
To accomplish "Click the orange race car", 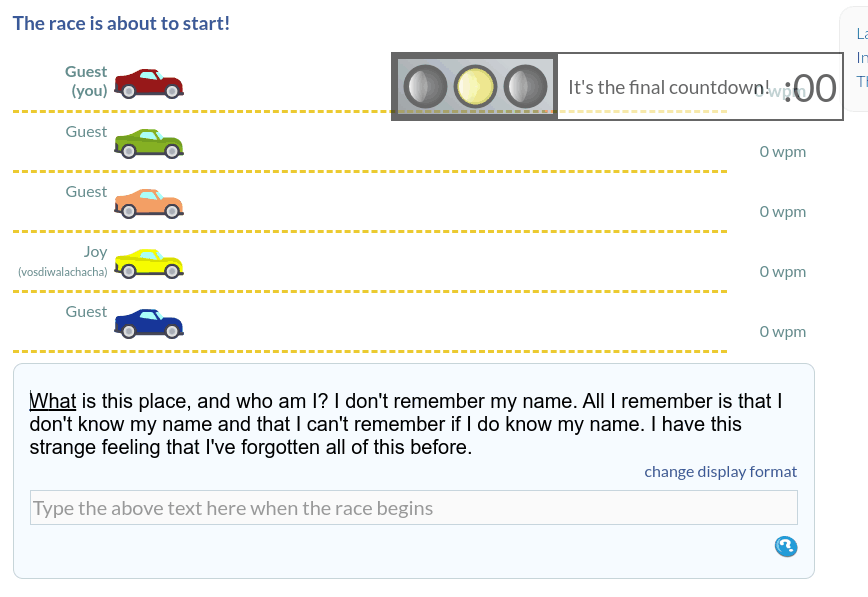I will tap(149, 204).
